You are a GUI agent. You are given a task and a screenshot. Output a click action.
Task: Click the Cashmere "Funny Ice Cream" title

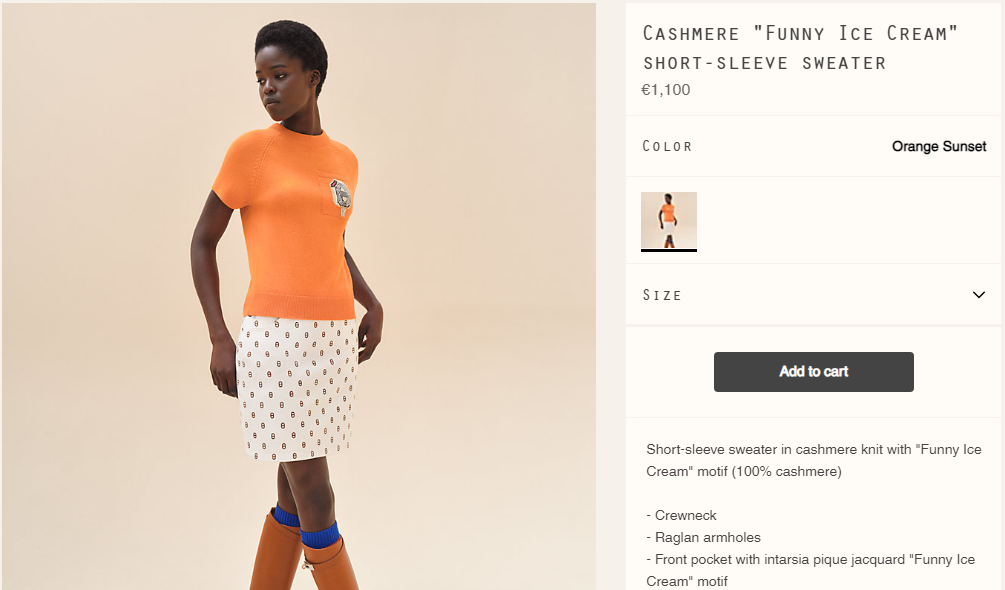(x=799, y=33)
